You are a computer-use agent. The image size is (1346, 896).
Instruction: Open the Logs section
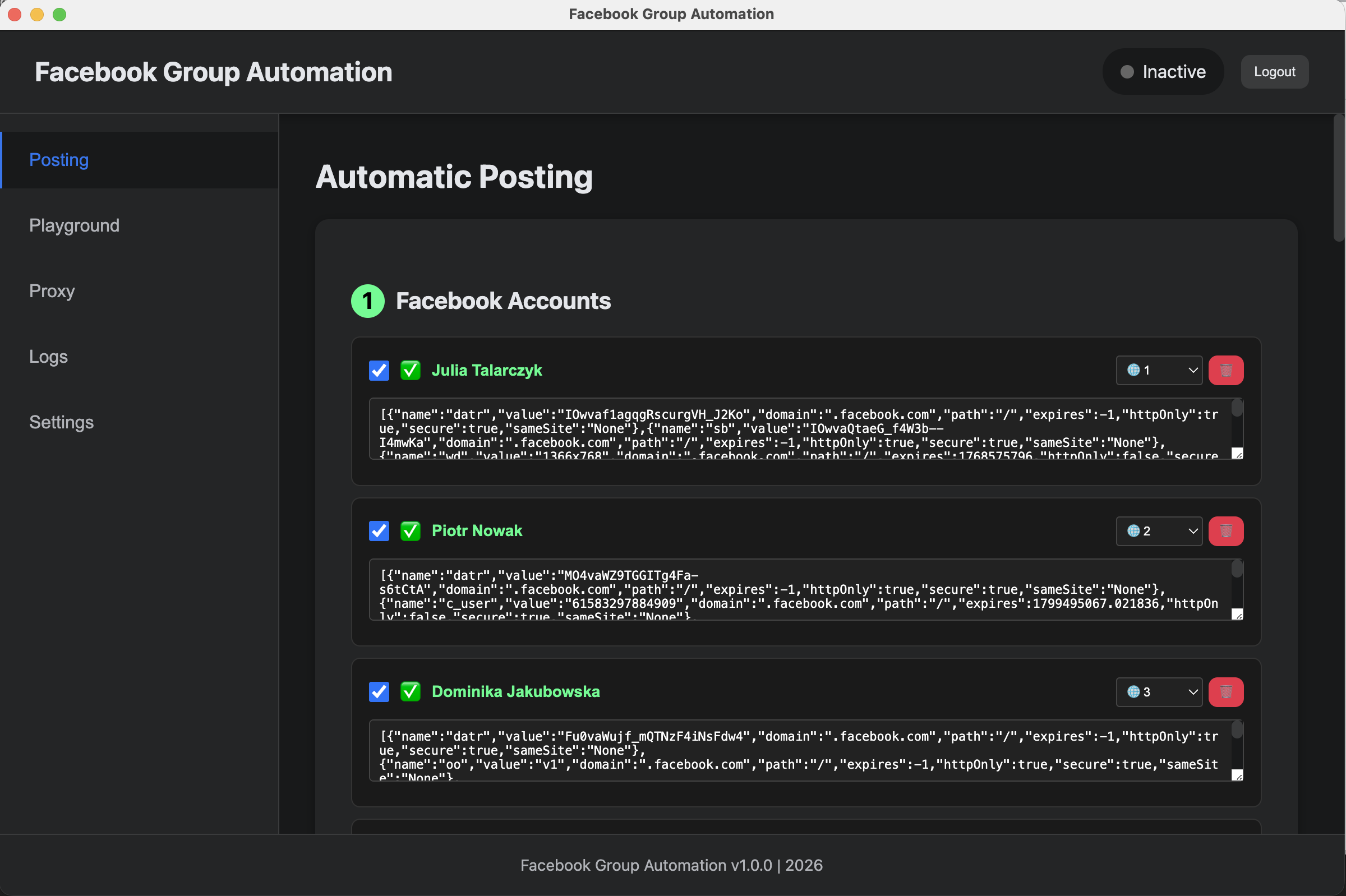(x=48, y=357)
